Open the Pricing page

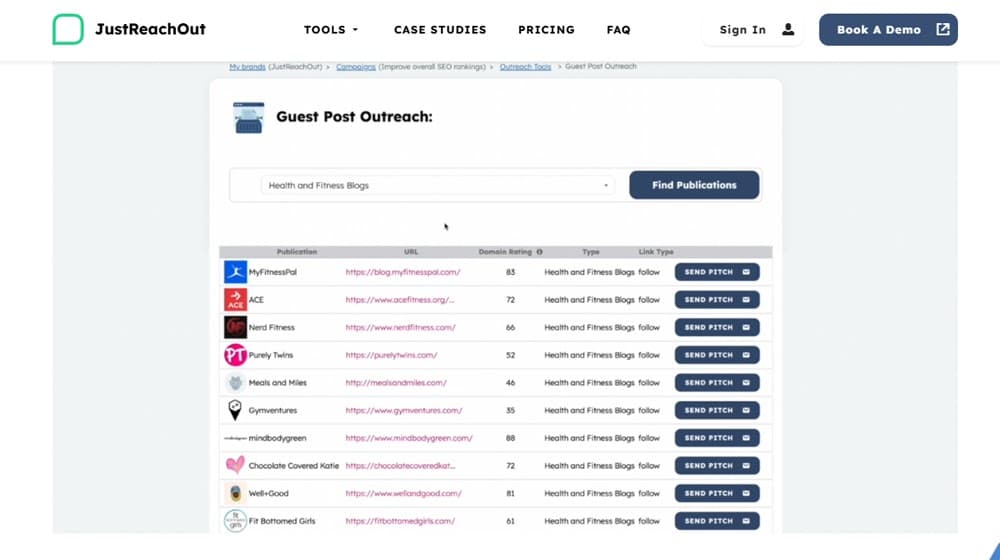547,30
